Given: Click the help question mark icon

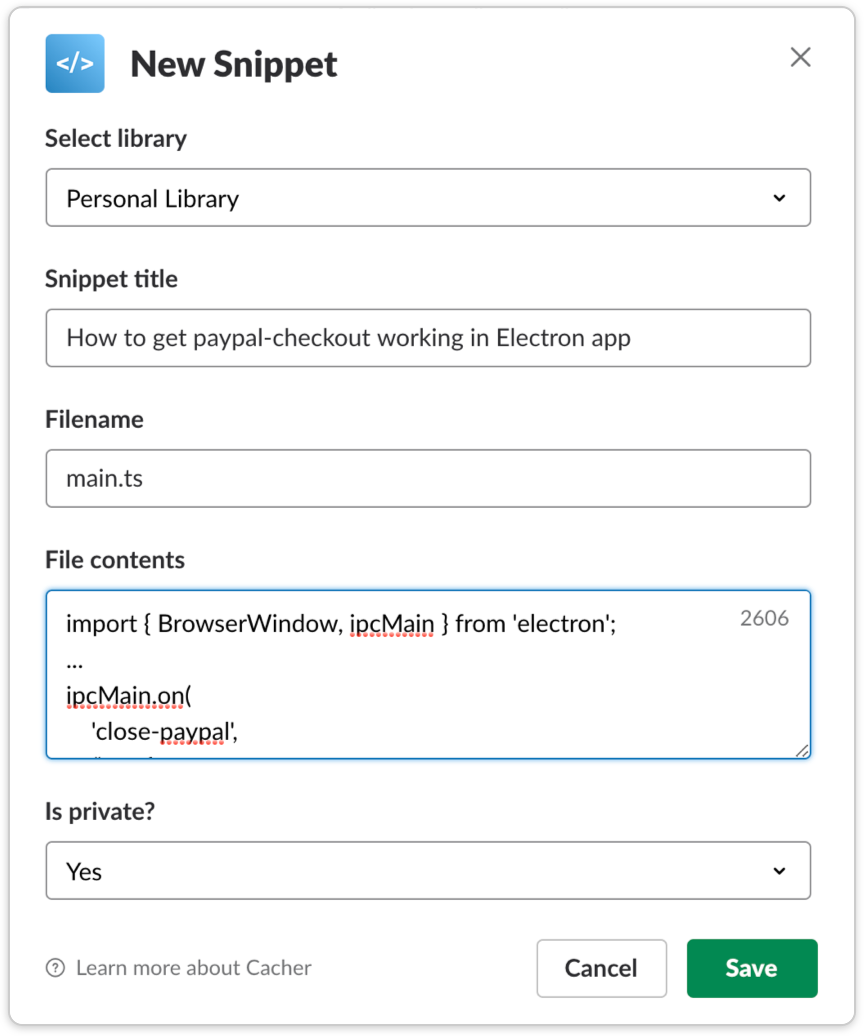Looking at the screenshot, I should 55,968.
